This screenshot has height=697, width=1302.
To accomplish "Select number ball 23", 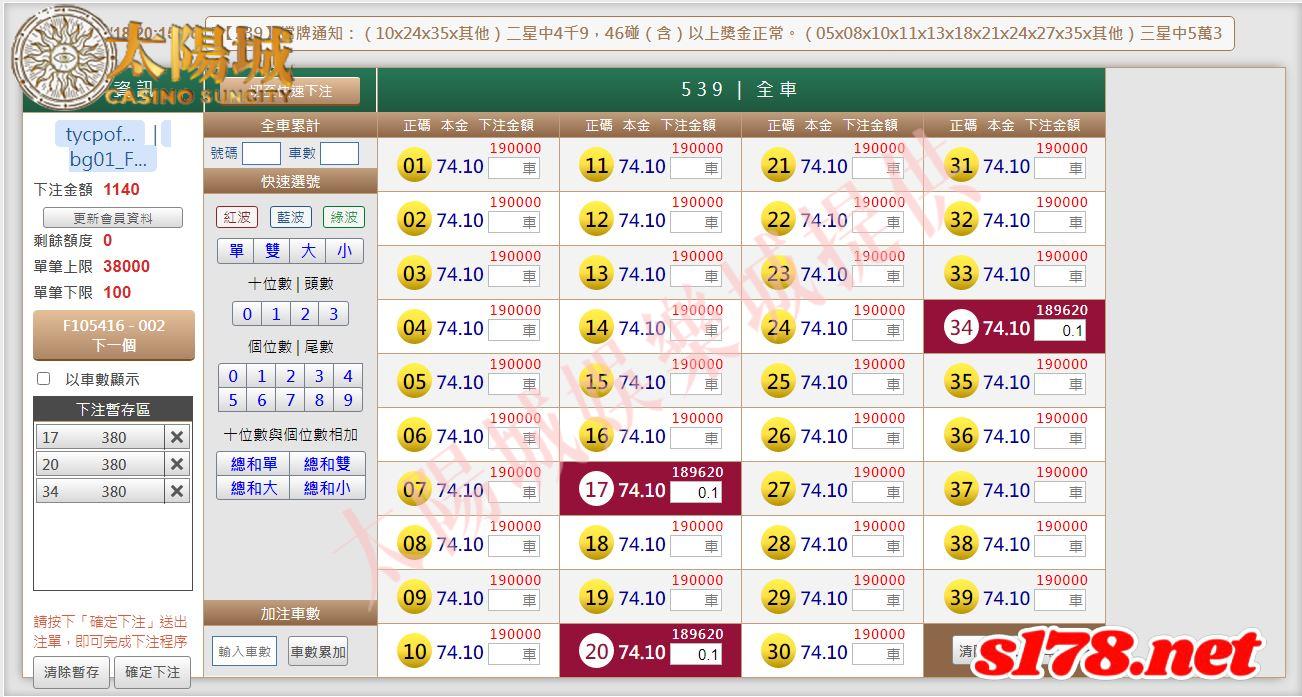I will [778, 274].
